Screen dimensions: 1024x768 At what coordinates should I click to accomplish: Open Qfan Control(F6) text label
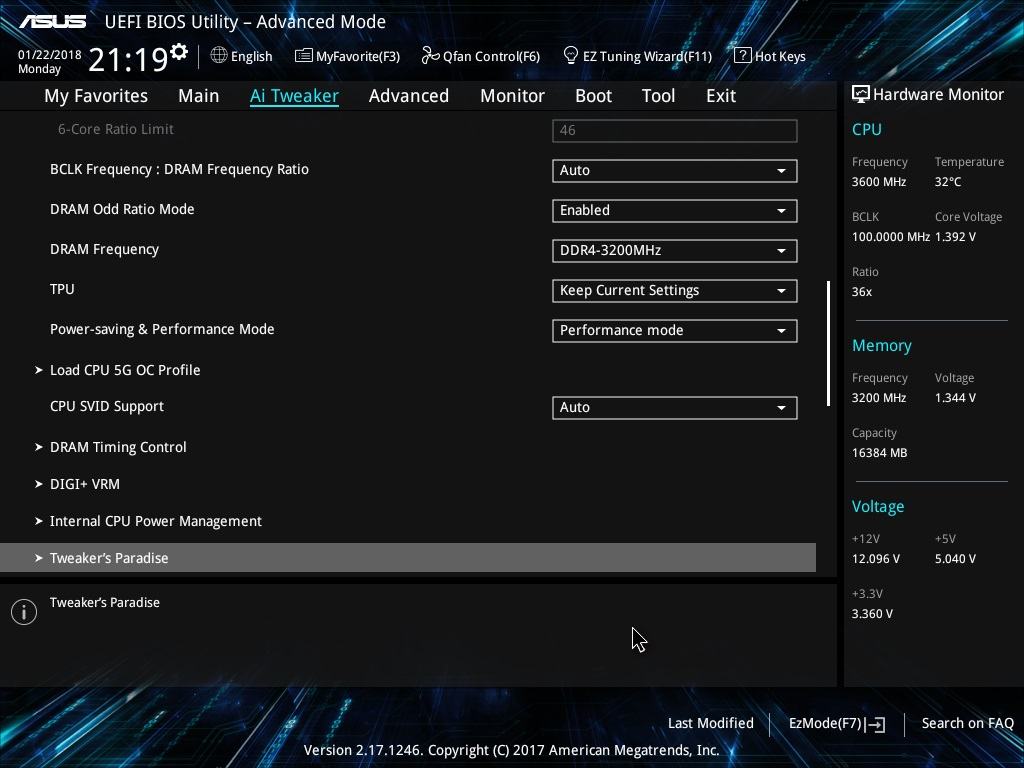[x=491, y=56]
